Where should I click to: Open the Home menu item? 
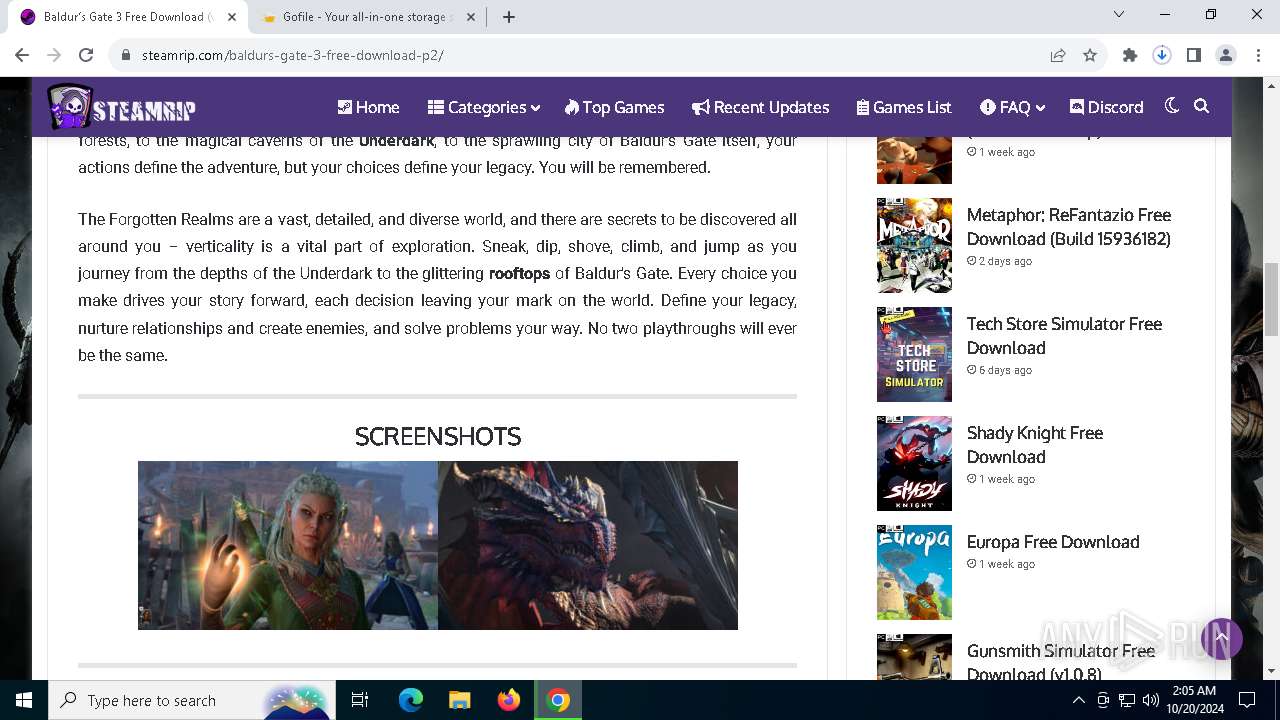click(x=368, y=107)
